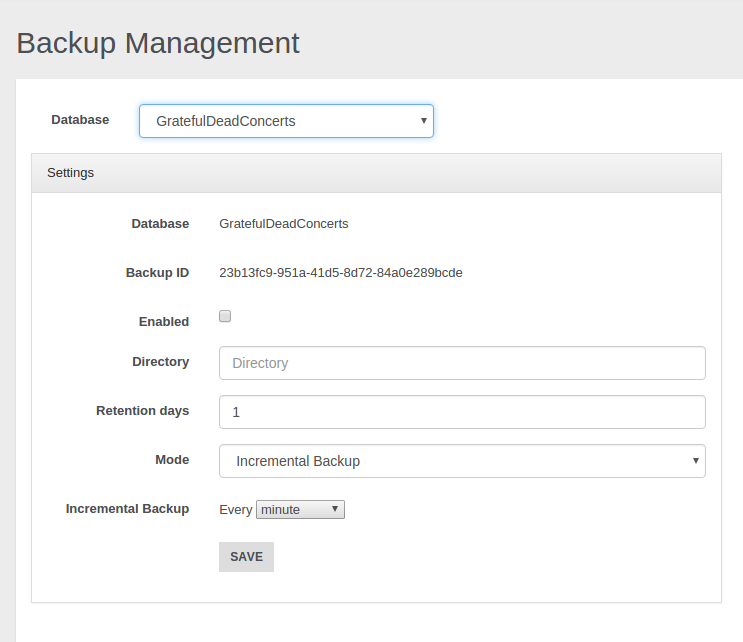Click the Enabled label
The image size is (743, 642).
[163, 322]
